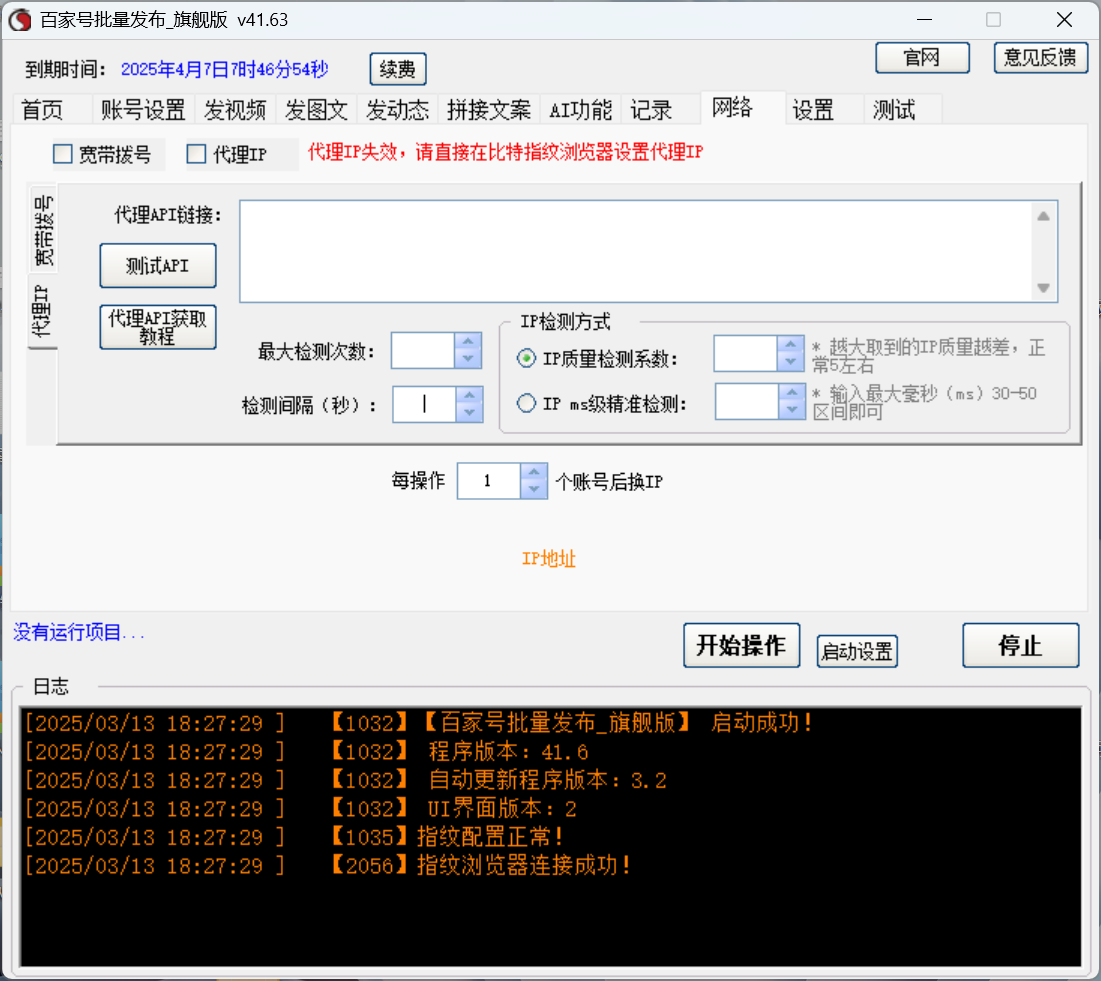Click the 每操作 account count field

489,481
